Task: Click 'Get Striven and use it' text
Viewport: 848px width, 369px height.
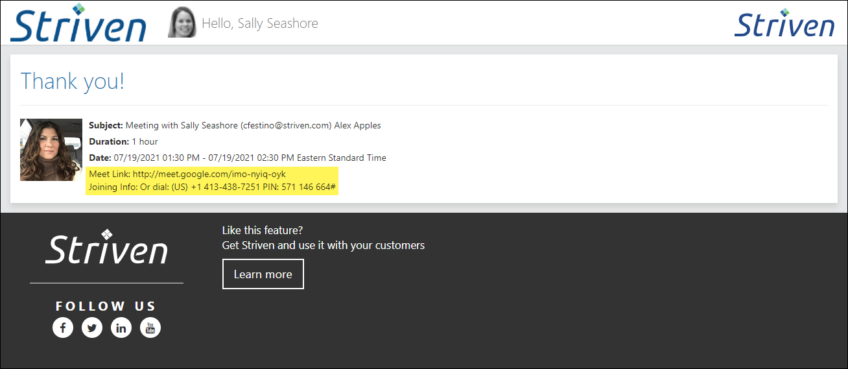Action: (x=323, y=246)
